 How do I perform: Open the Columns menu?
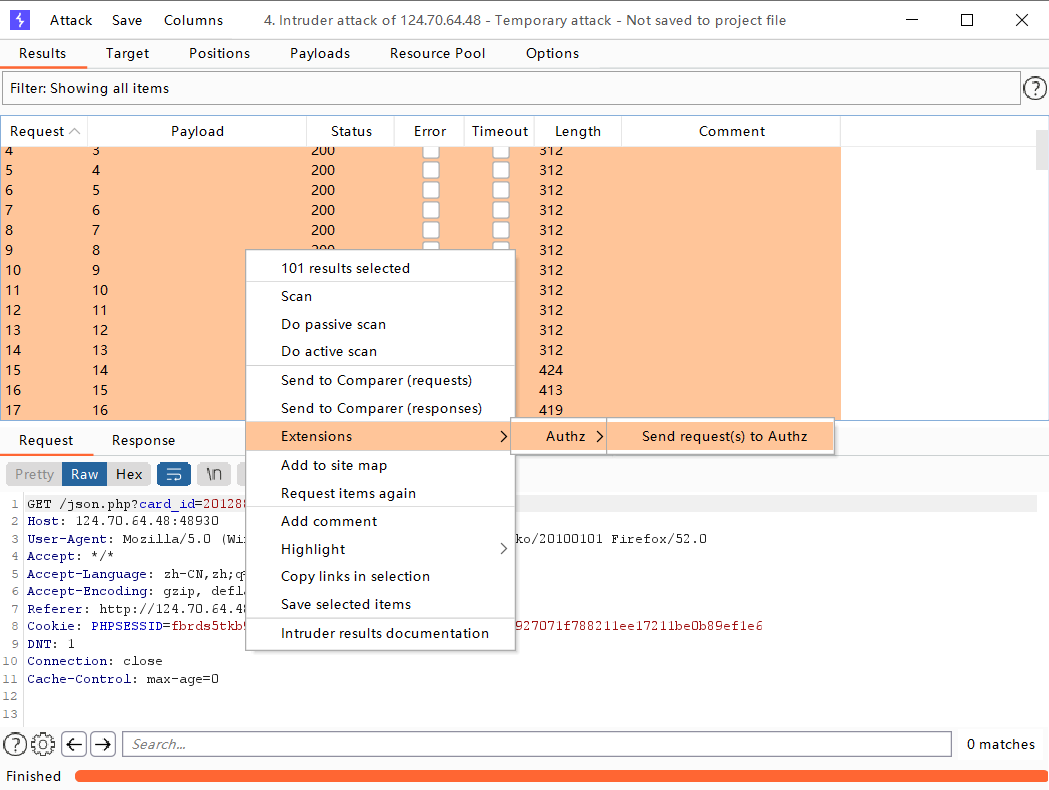(193, 20)
